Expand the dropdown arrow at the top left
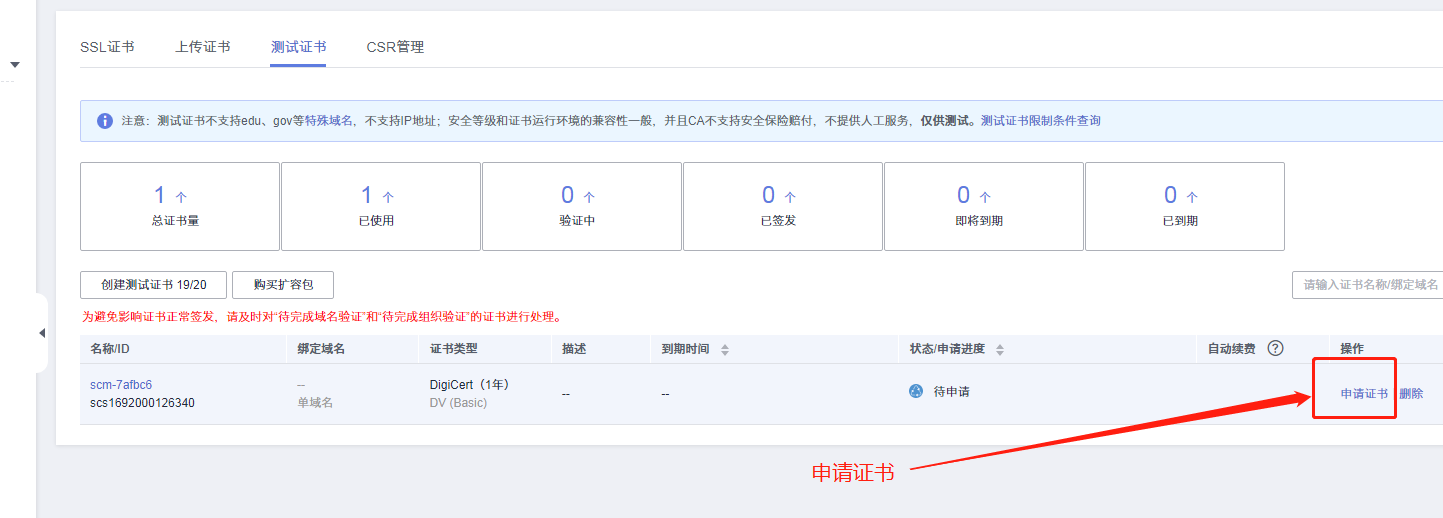 click(x=15, y=65)
